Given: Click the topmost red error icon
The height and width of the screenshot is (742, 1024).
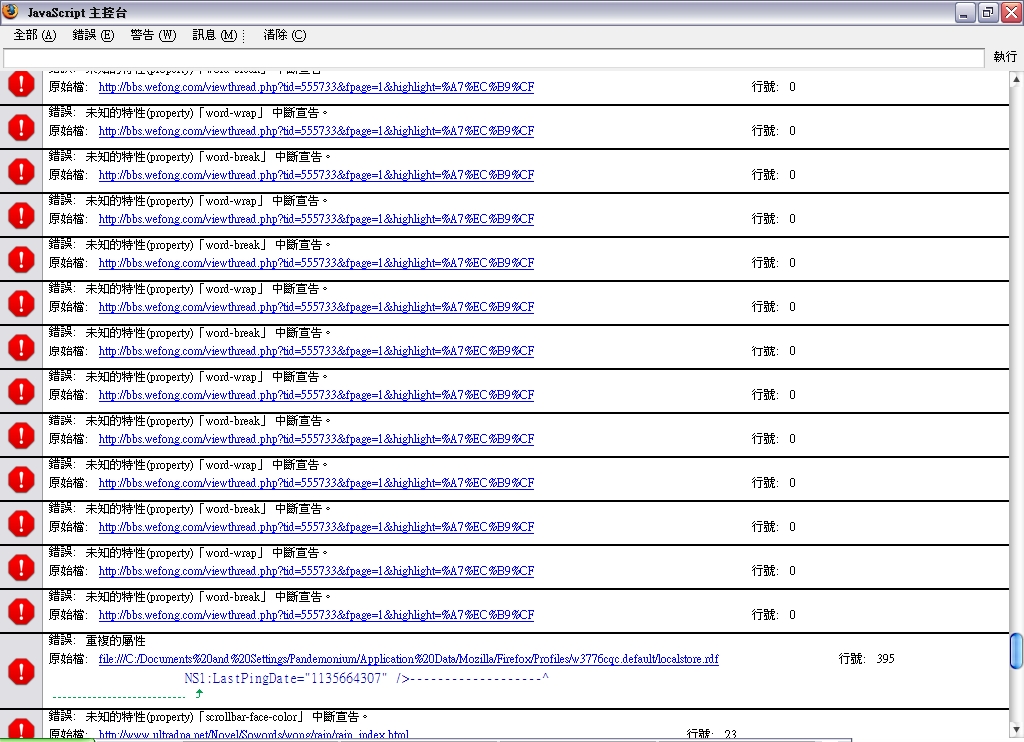Looking at the screenshot, I should point(20,83).
